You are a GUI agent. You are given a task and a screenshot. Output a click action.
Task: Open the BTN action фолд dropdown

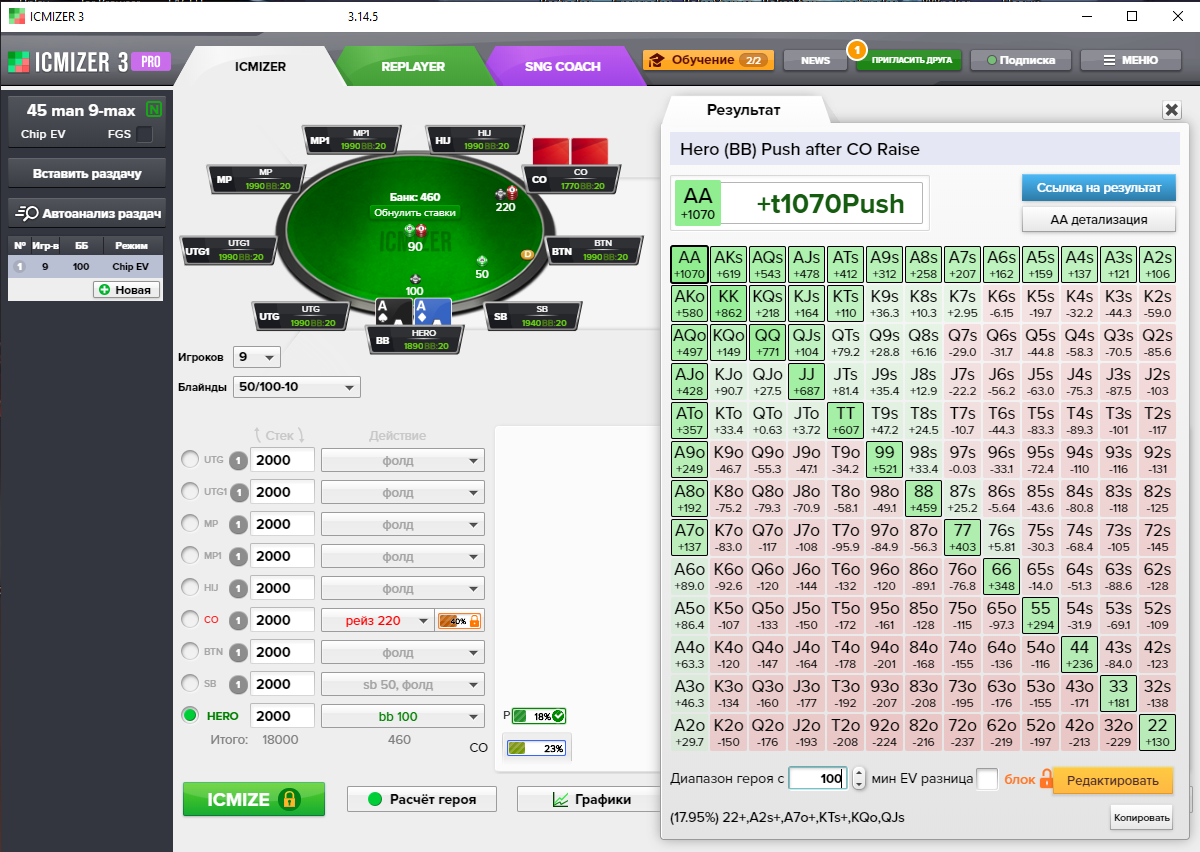coord(403,652)
